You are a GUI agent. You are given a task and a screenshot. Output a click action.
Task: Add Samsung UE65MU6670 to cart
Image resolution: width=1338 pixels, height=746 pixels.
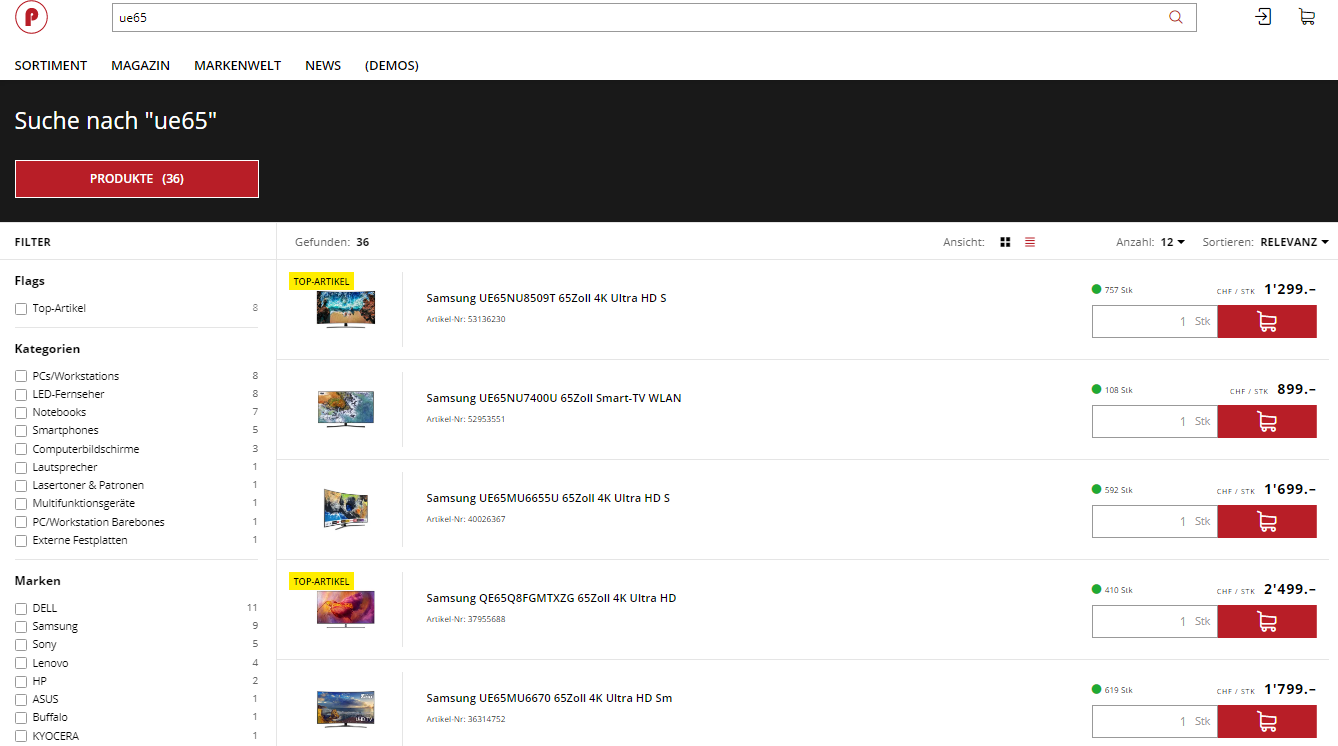[1266, 721]
